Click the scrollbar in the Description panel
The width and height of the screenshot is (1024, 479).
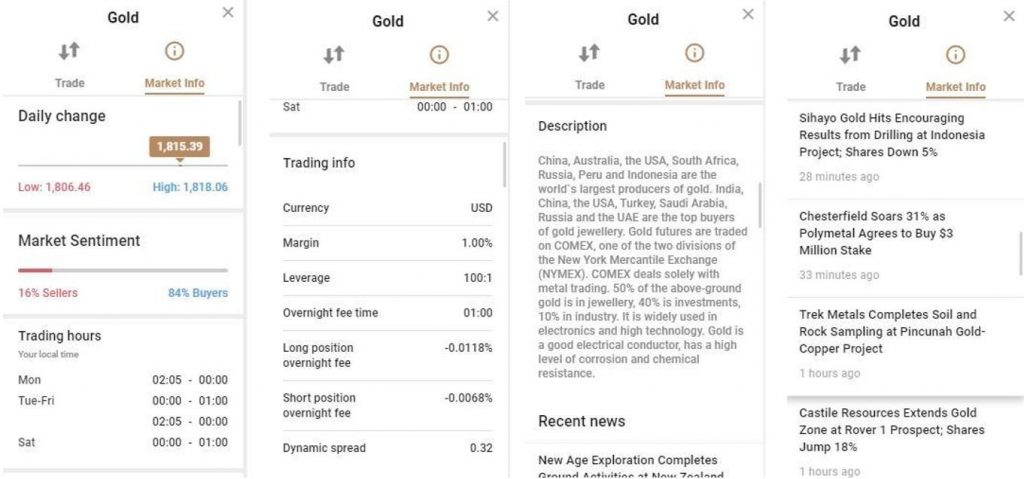coord(760,205)
